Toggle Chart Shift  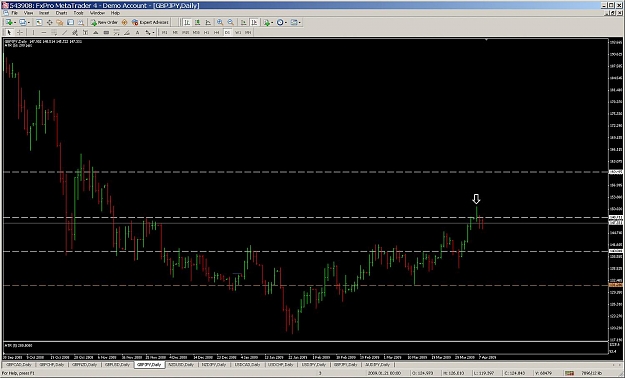pos(254,22)
